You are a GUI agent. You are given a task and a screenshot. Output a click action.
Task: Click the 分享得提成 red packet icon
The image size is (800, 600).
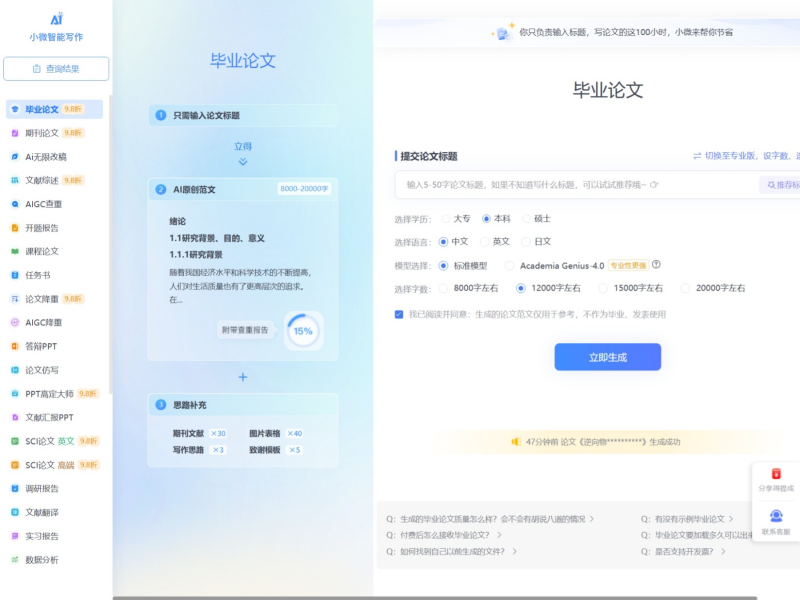coord(776,473)
